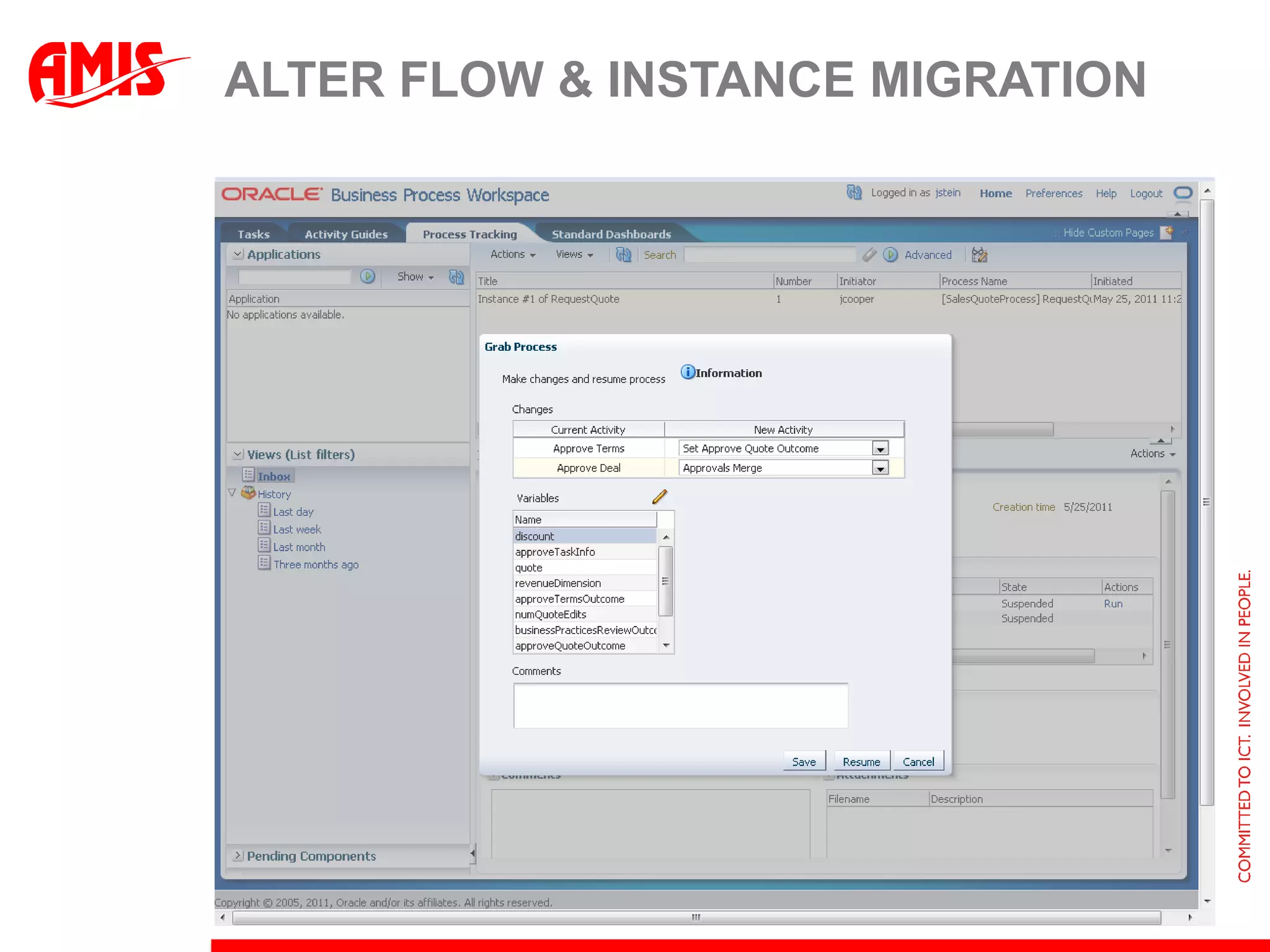The image size is (1270, 952).
Task: Click the chat bubble icon after Logout
Action: (1183, 193)
